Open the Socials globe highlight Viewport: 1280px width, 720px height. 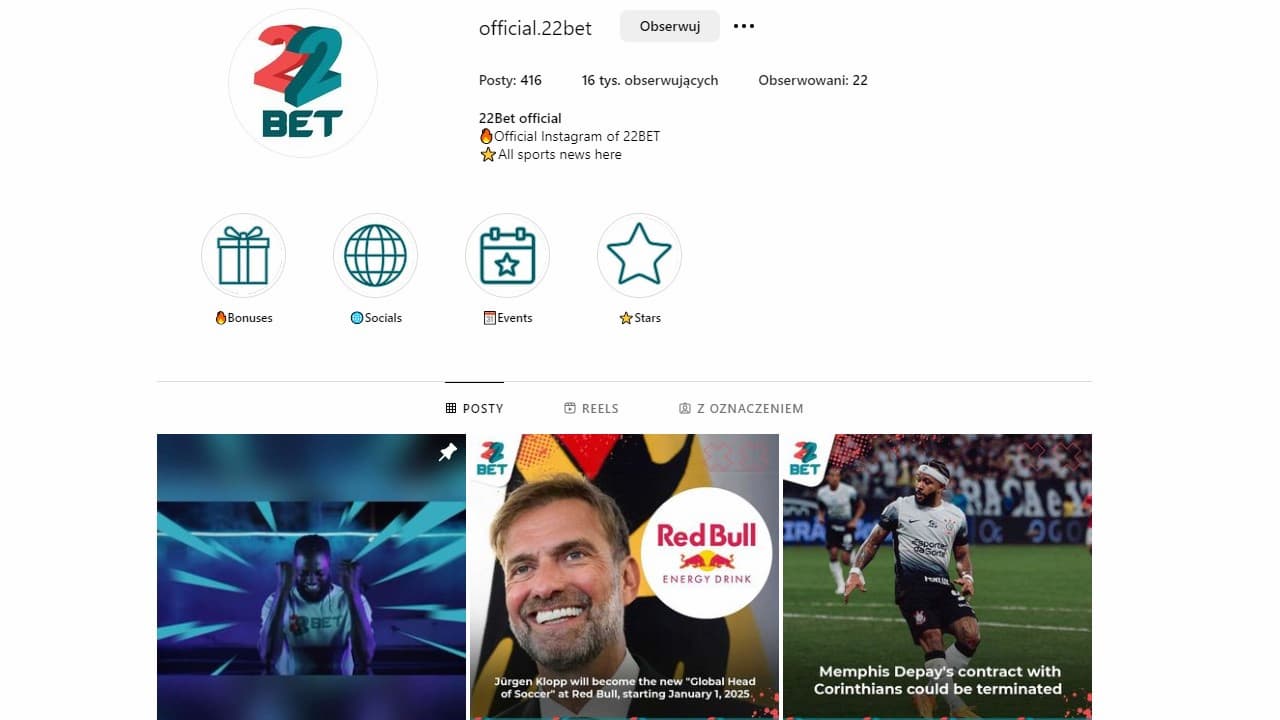point(375,255)
